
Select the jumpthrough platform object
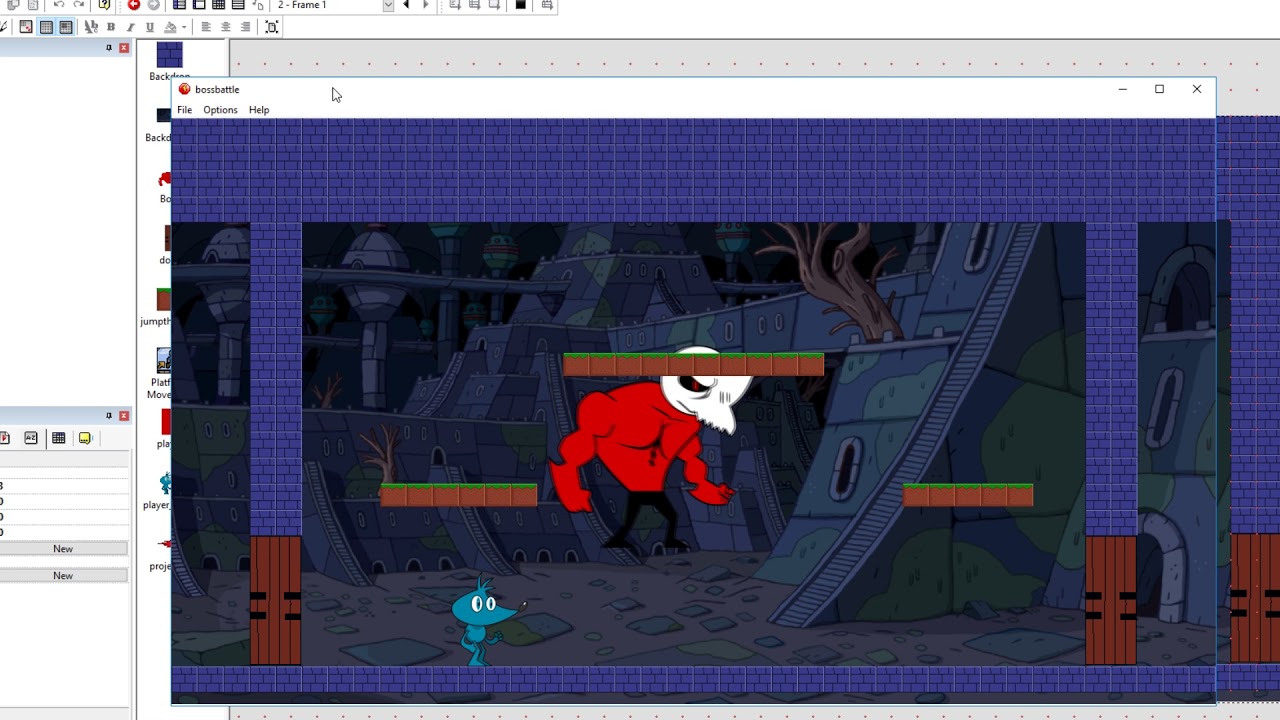click(x=164, y=299)
